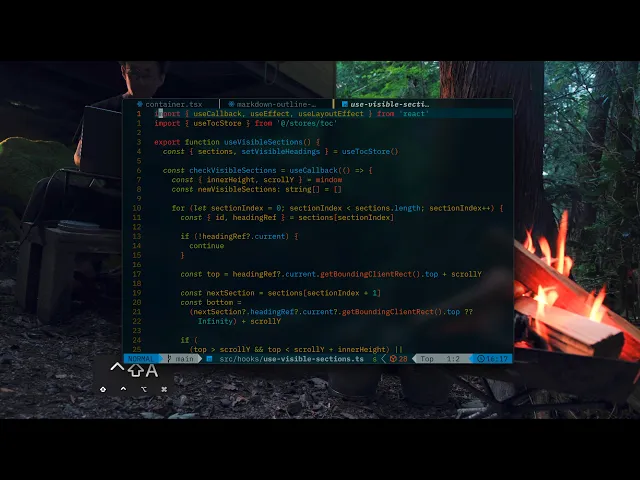Click the orange diagnostics icon next to 28
This screenshot has height=480, width=640.
coord(393,359)
